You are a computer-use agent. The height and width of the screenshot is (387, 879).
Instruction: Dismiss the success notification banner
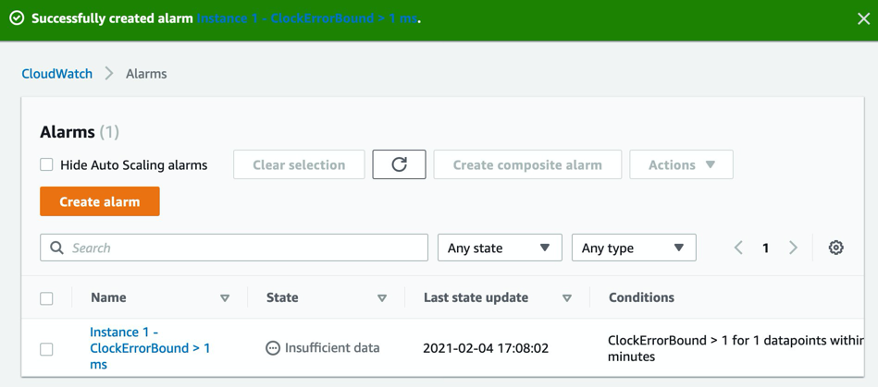coord(863,19)
